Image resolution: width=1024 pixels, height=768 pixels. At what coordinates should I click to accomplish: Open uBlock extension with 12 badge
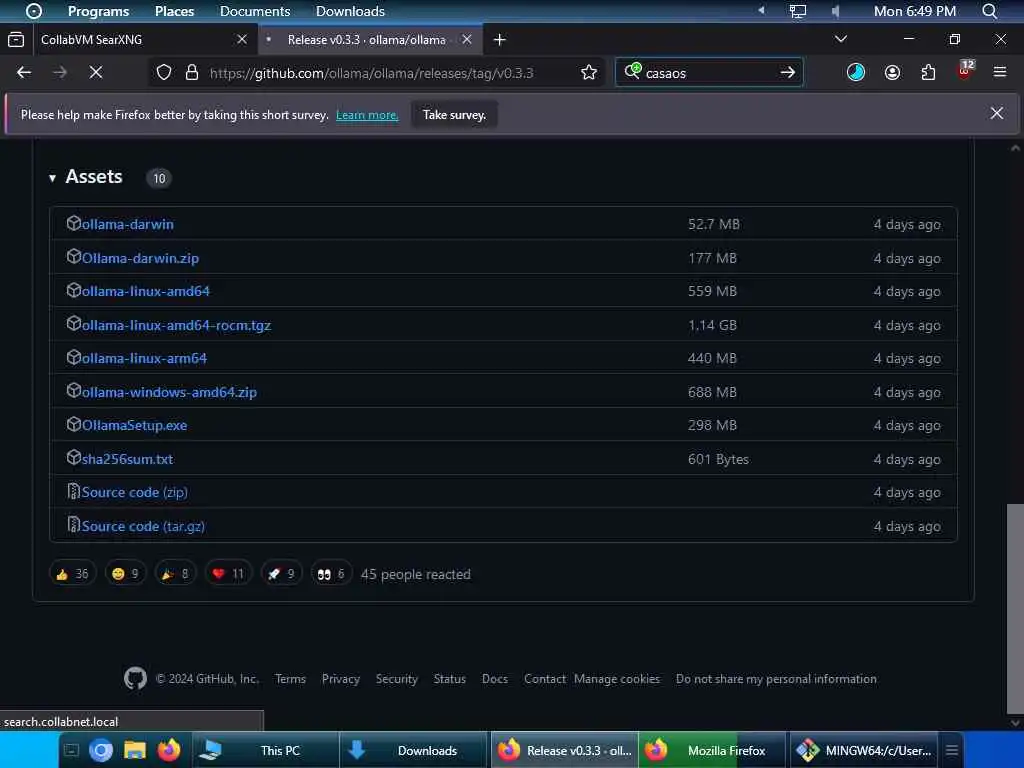[965, 71]
